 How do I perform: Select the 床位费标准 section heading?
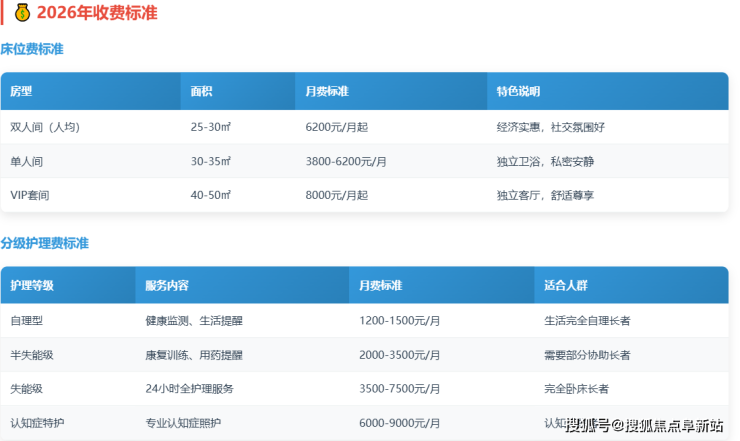click(x=32, y=49)
